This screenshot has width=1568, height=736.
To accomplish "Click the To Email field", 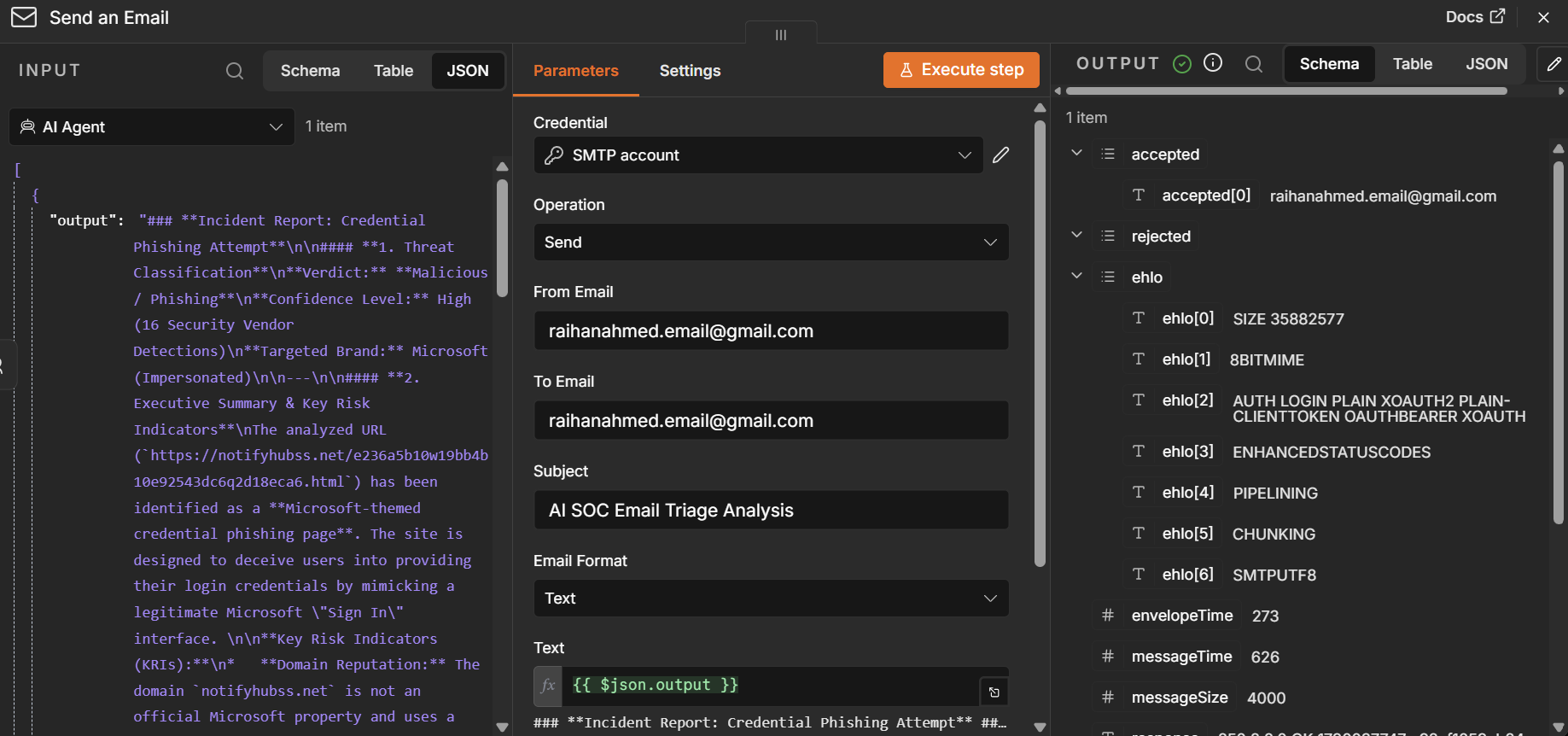I will click(771, 420).
